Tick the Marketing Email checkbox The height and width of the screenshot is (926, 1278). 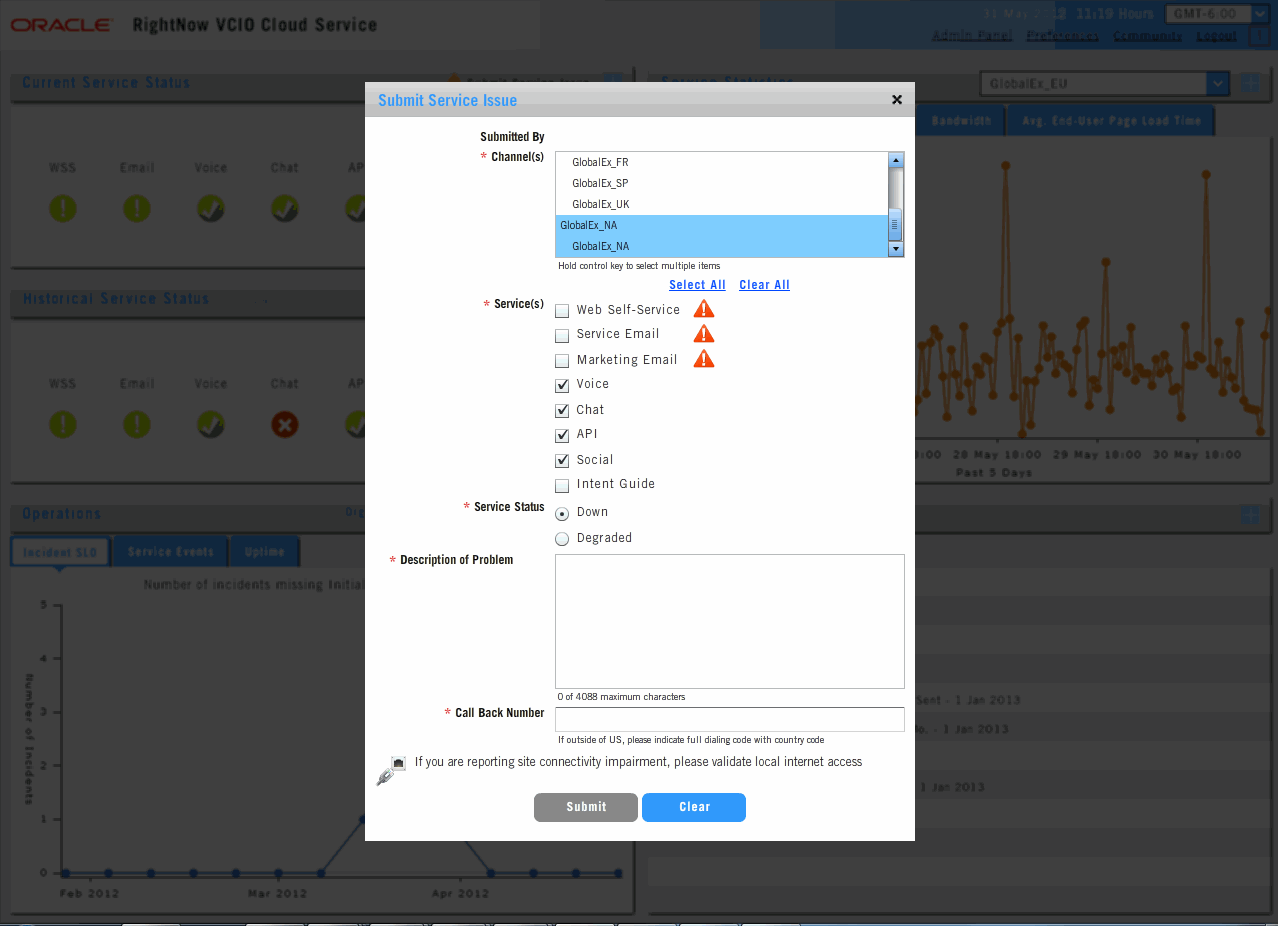562,360
